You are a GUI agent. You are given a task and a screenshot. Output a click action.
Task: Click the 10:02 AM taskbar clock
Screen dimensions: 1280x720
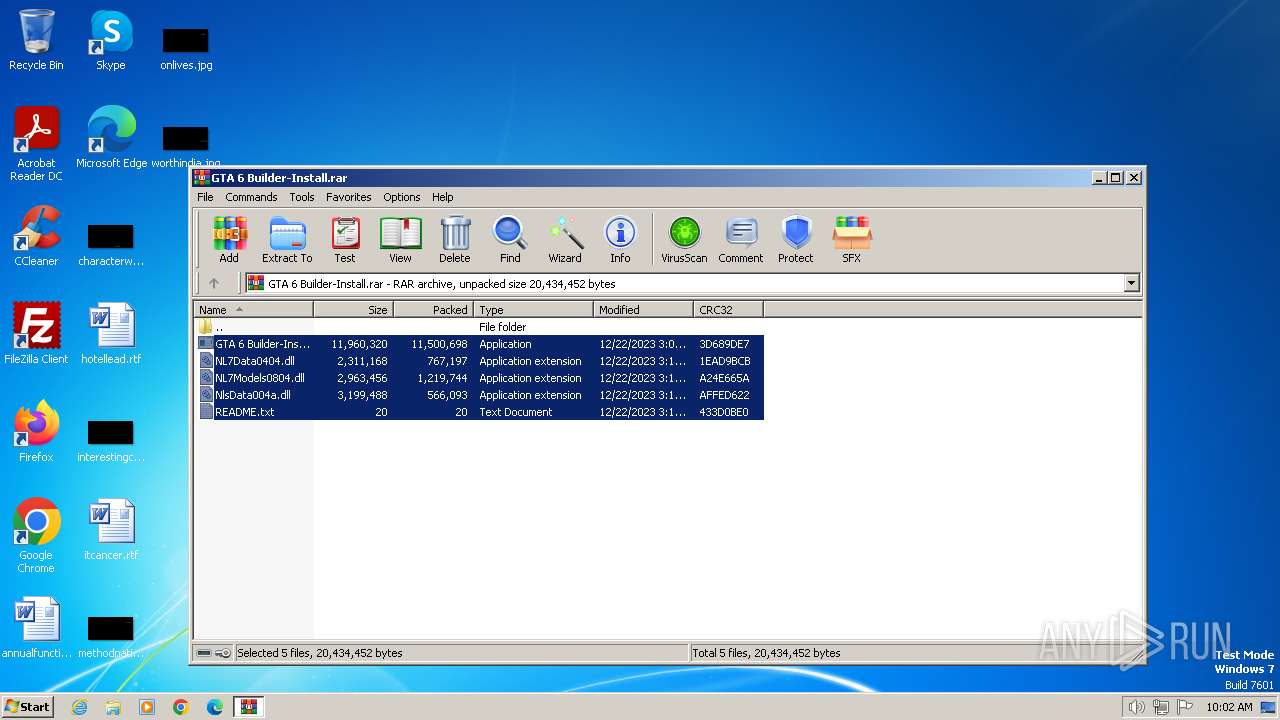(x=1229, y=707)
